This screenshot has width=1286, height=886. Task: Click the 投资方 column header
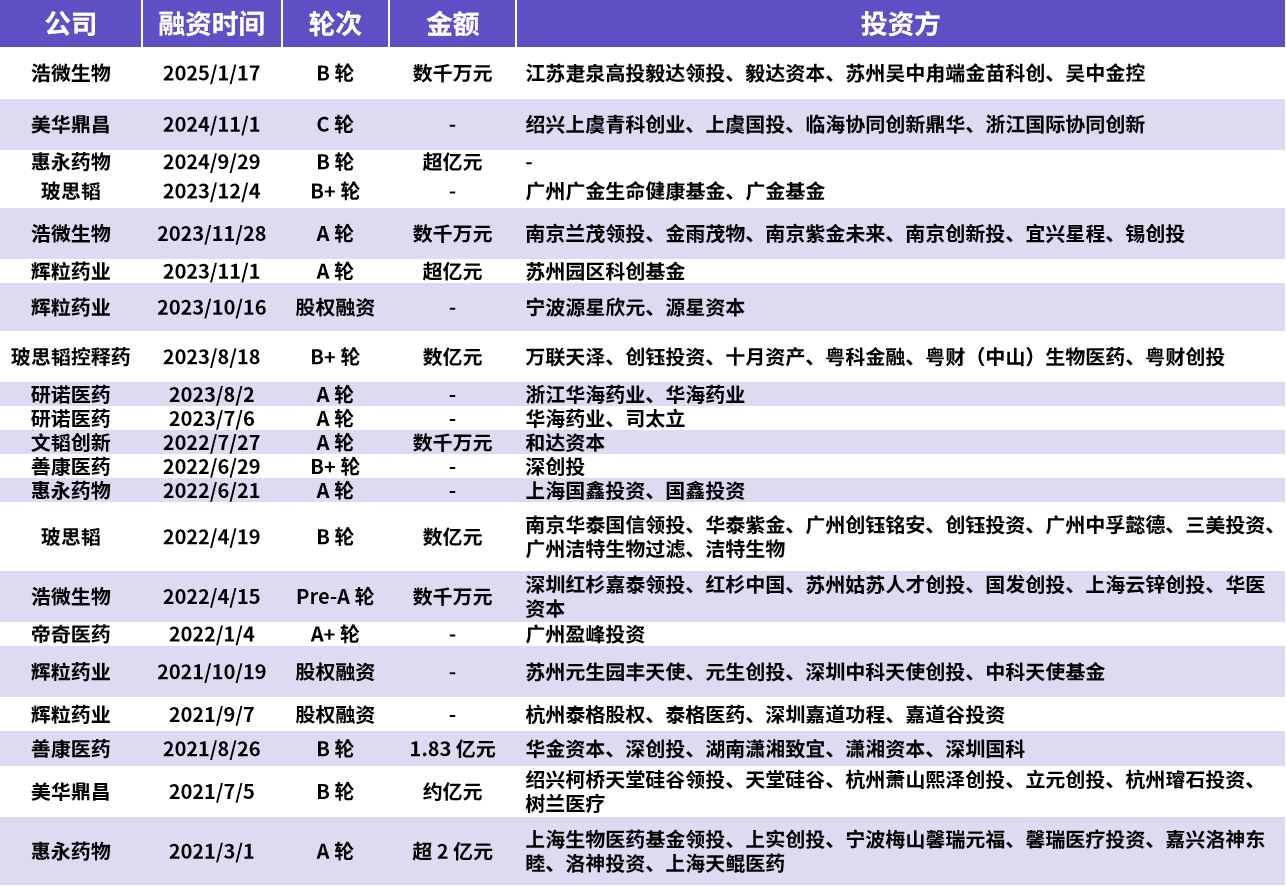click(x=900, y=24)
